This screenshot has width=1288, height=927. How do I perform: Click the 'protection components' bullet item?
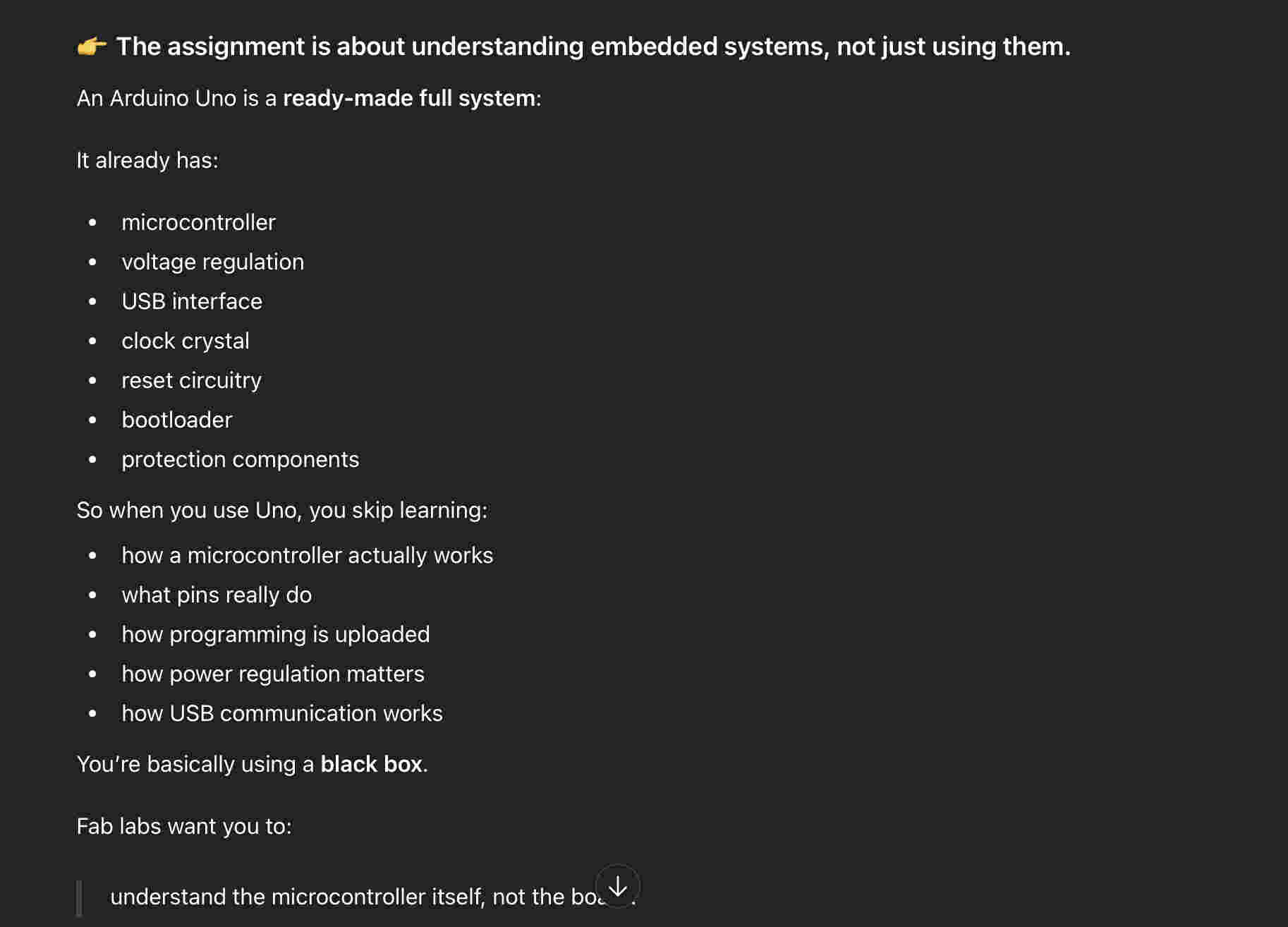(x=240, y=459)
